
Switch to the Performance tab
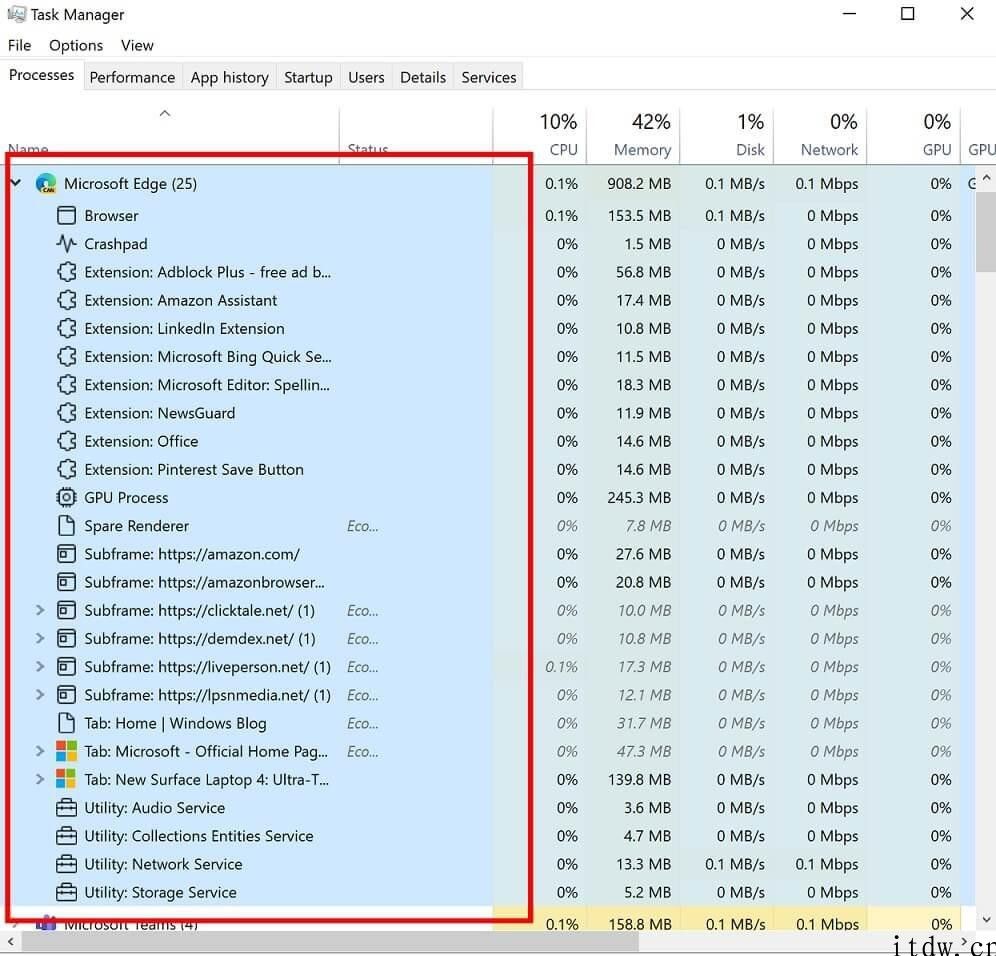(132, 77)
